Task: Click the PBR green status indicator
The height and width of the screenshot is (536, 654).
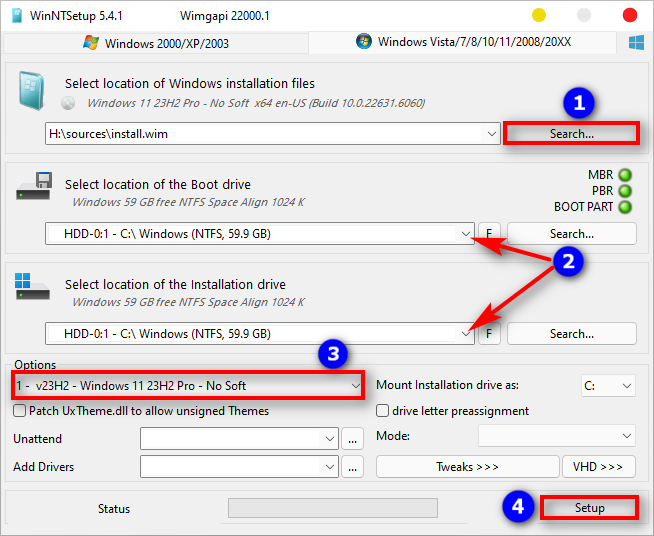Action: click(625, 191)
